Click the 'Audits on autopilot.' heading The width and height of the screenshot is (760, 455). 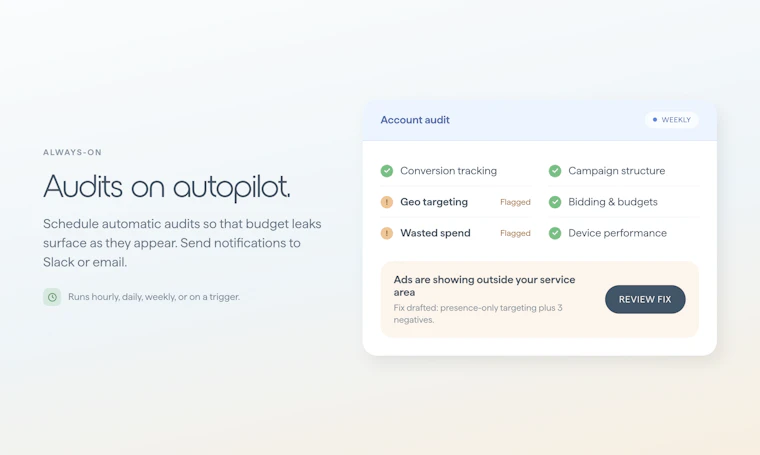pyautogui.click(x=167, y=187)
